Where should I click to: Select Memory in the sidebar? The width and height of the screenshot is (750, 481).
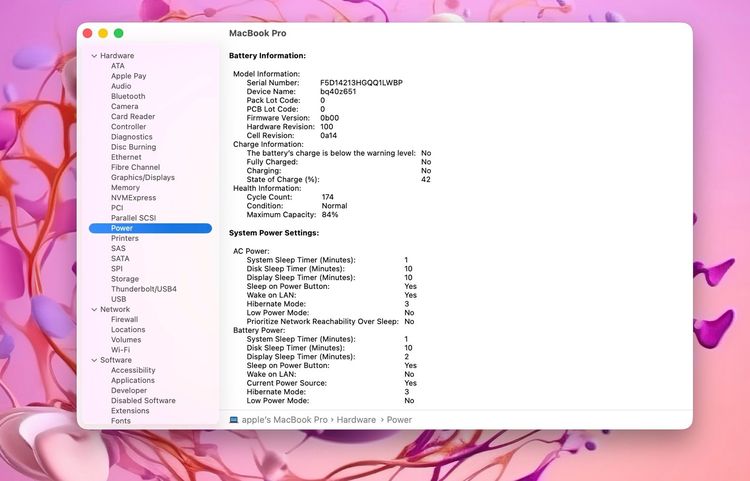click(125, 187)
